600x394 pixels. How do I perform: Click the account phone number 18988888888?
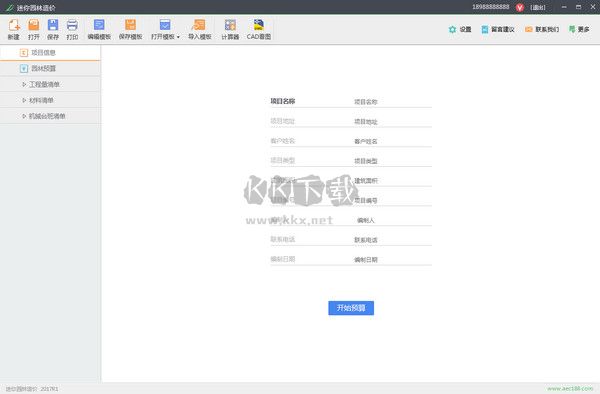pyautogui.click(x=491, y=7)
